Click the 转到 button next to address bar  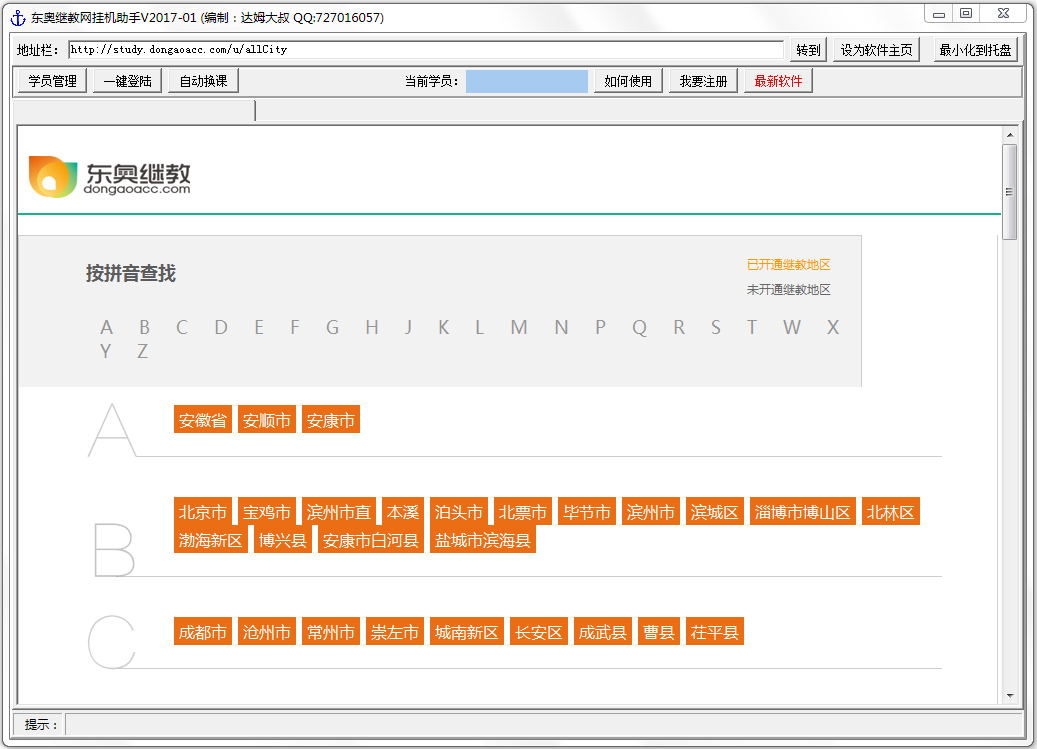[808, 50]
